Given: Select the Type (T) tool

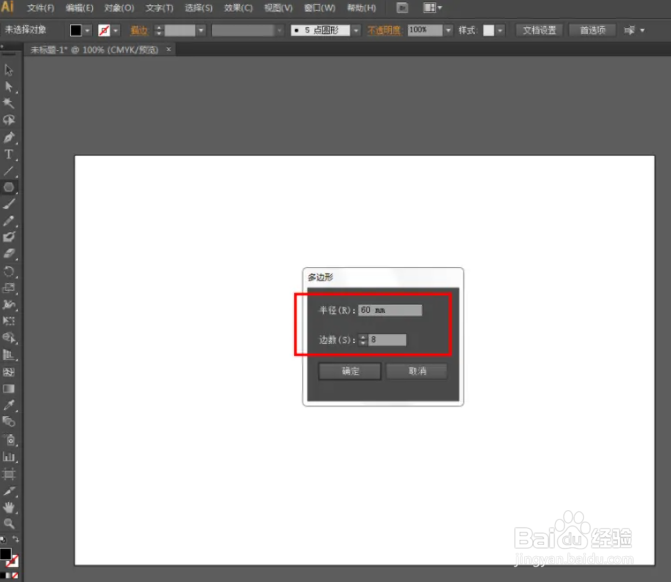Looking at the screenshot, I should coord(9,154).
